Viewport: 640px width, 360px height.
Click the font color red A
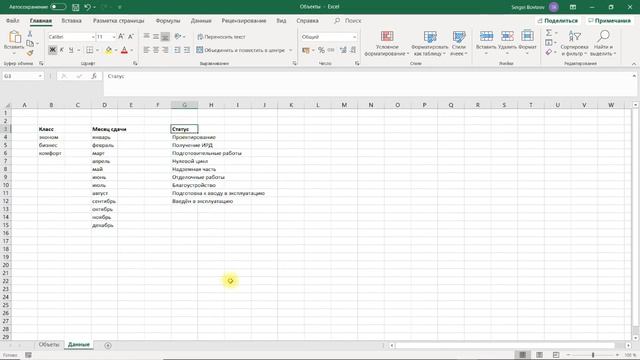pyautogui.click(x=124, y=50)
